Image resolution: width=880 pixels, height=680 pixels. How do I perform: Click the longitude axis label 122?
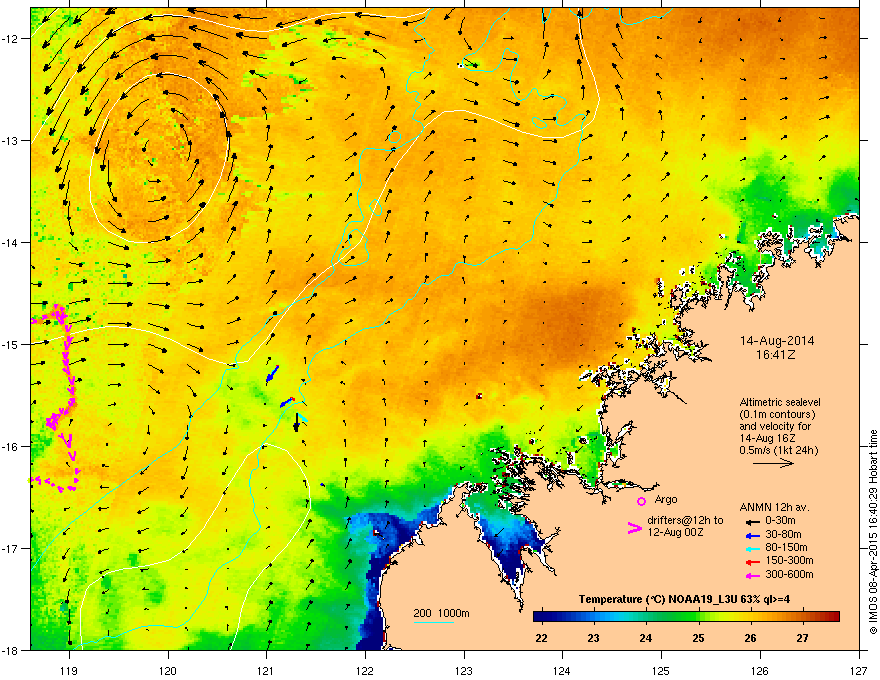point(365,670)
